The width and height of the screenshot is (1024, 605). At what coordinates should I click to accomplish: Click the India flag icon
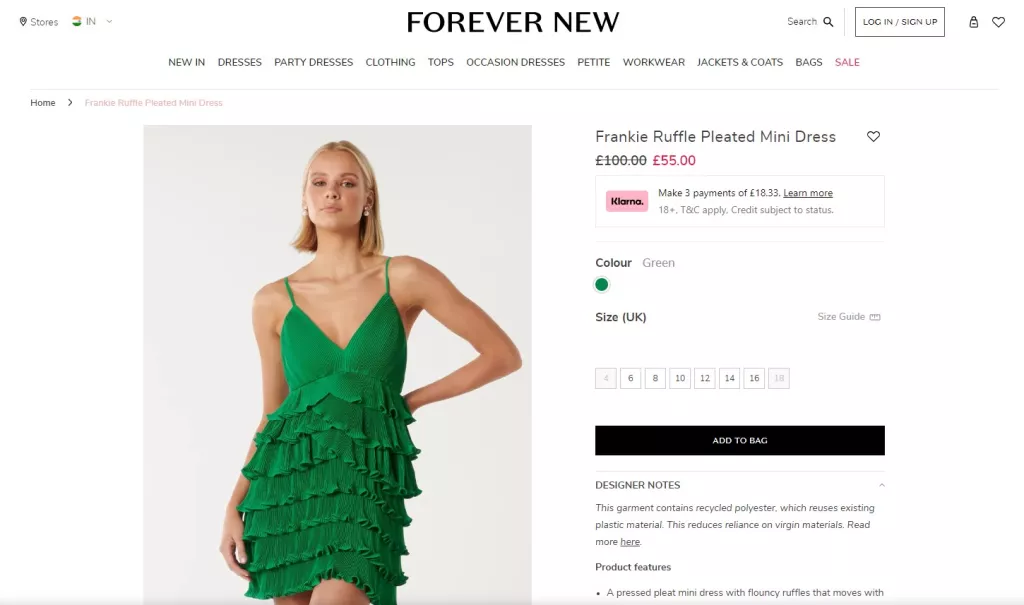(x=77, y=22)
